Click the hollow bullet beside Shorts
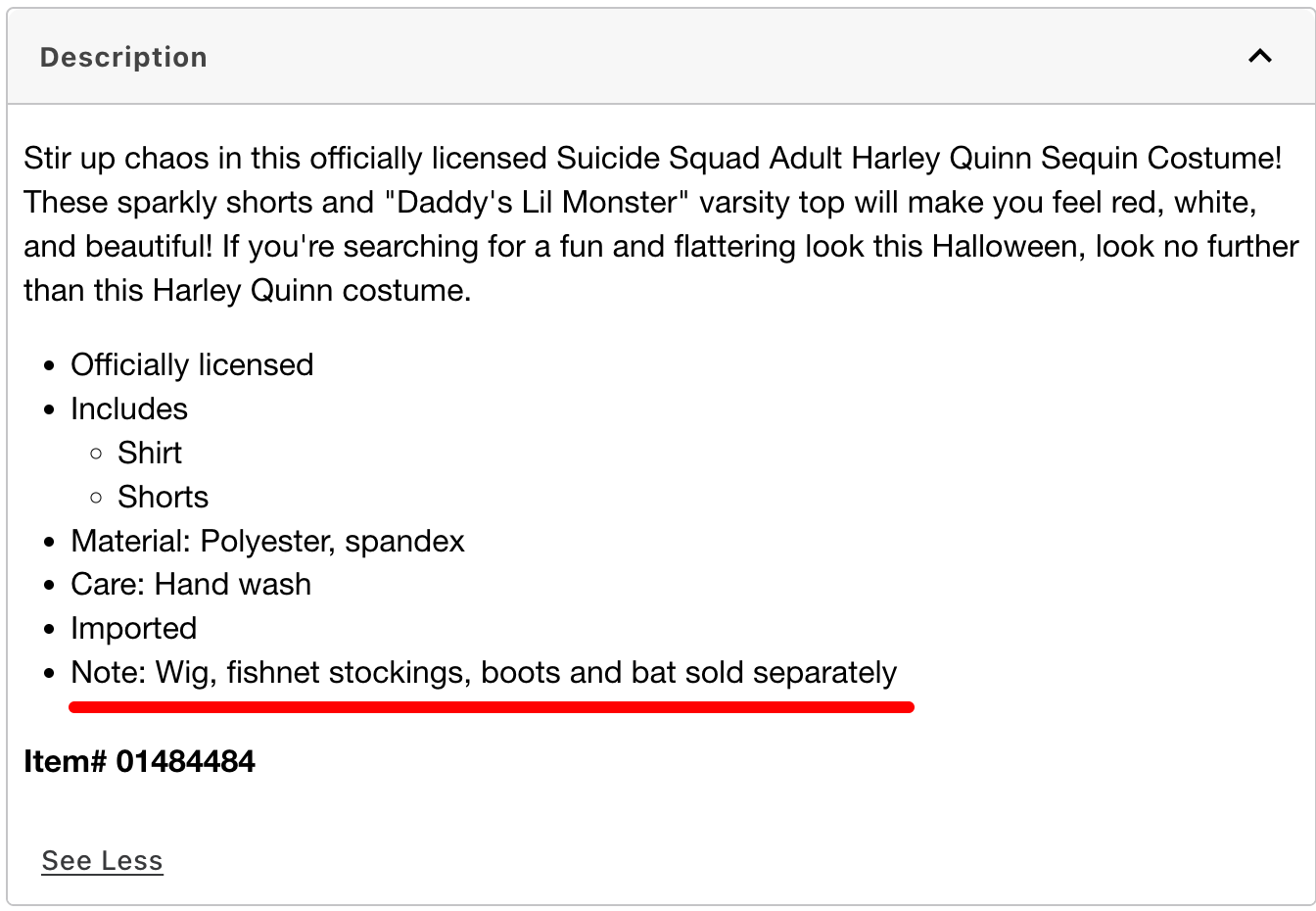Image resolution: width=1316 pixels, height=911 pixels. click(x=96, y=498)
